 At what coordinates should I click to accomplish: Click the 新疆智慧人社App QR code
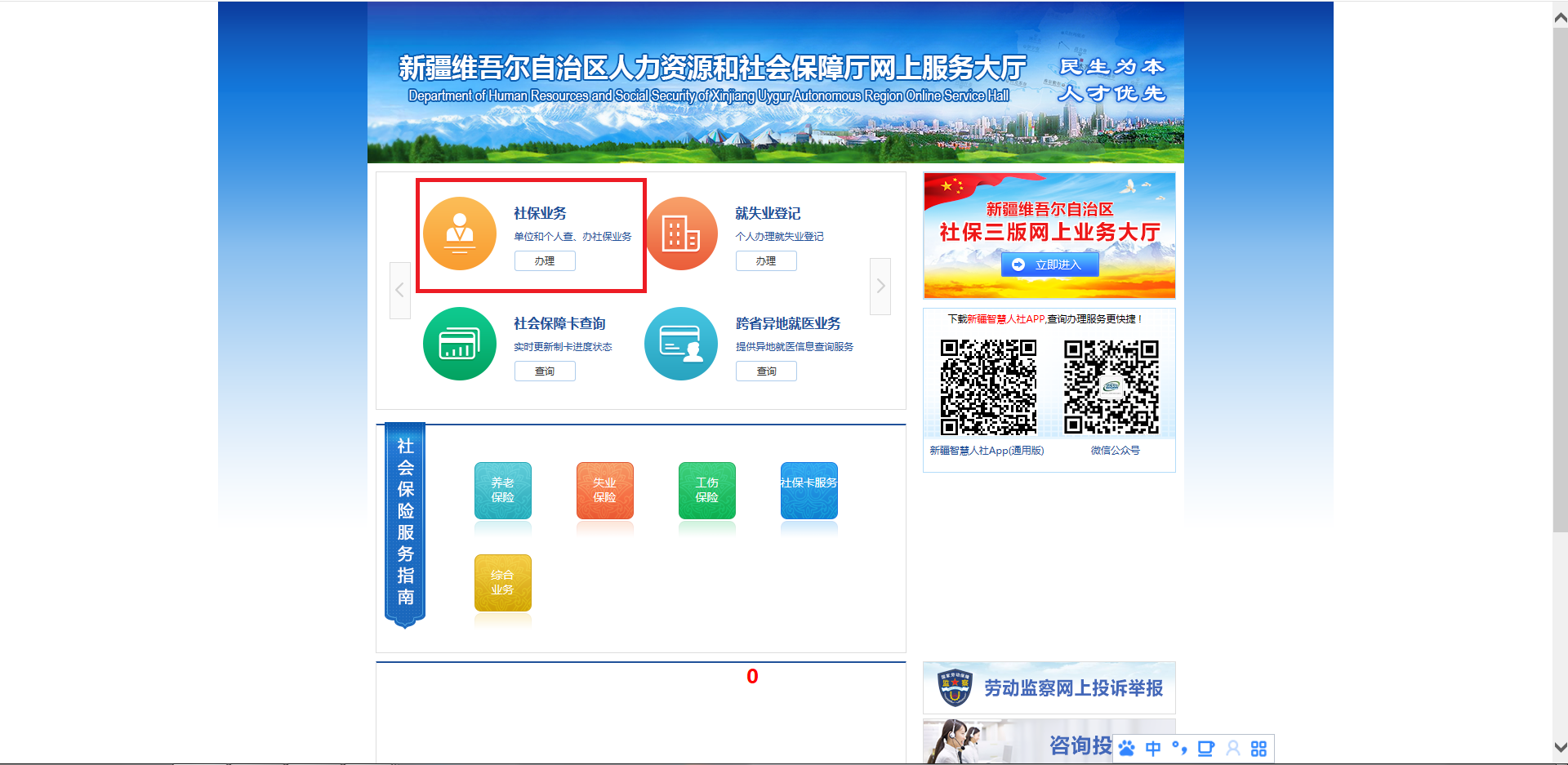pos(988,387)
